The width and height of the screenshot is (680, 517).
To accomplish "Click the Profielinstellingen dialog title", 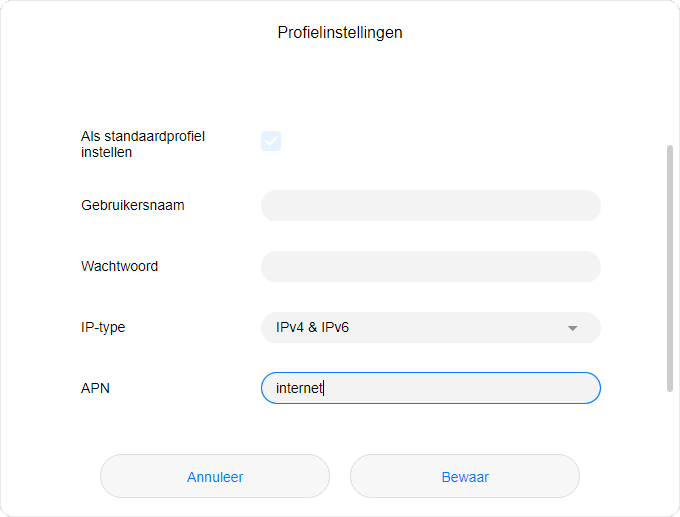I will coord(340,33).
